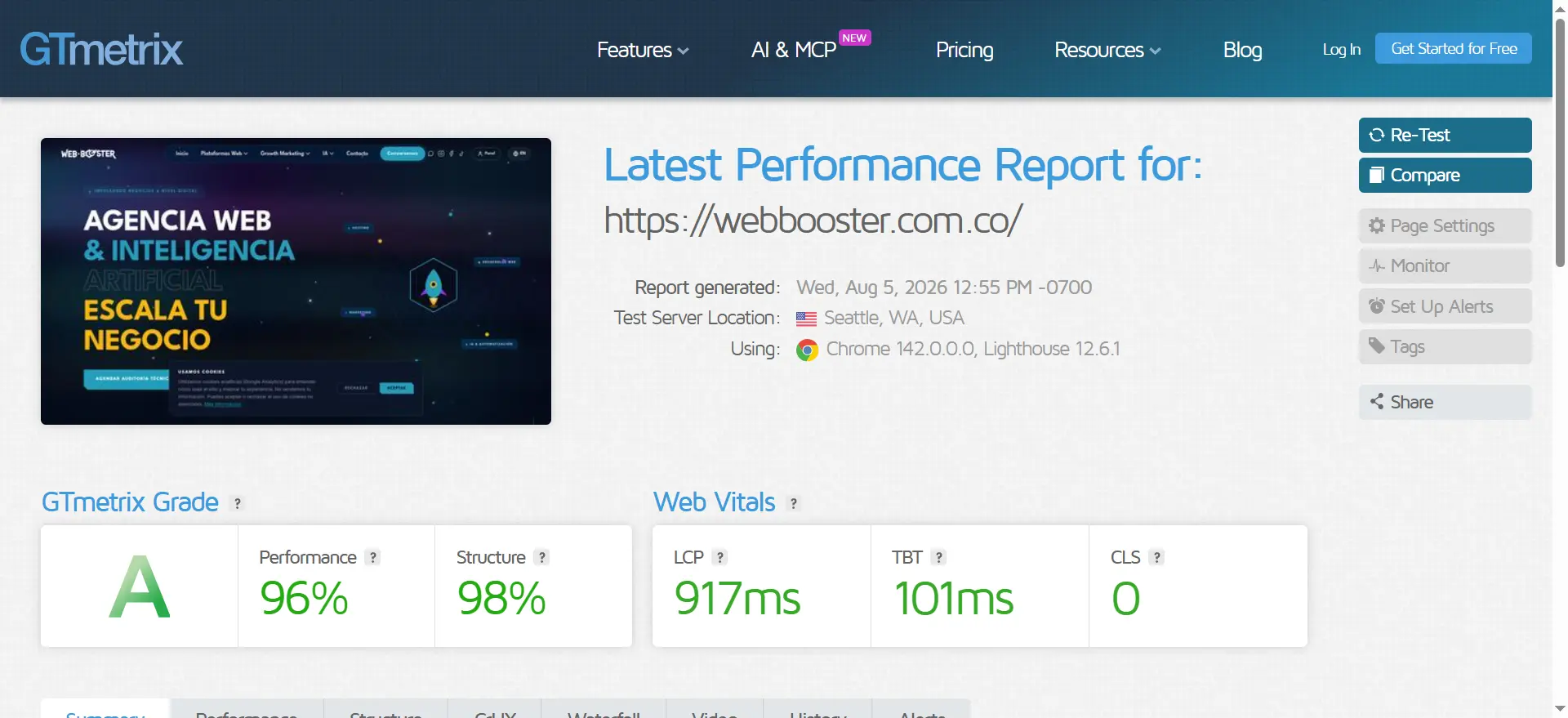Image resolution: width=1568 pixels, height=718 pixels.
Task: Click the alarm clock Alerts icon
Action: (1377, 305)
